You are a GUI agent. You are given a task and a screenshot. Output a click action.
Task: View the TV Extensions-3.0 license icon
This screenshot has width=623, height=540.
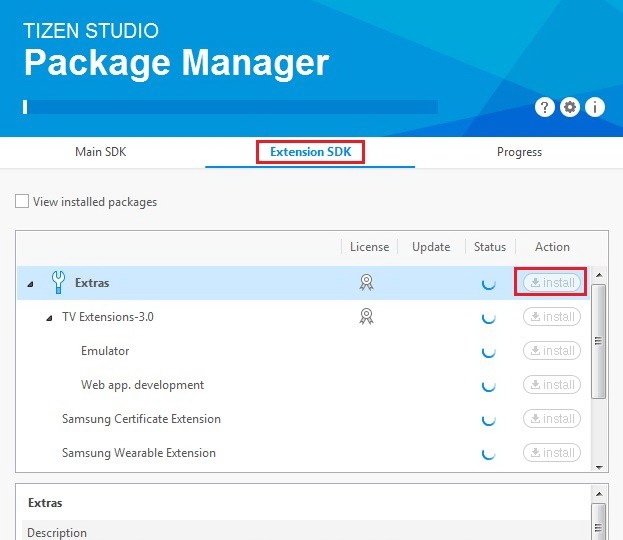click(x=367, y=317)
